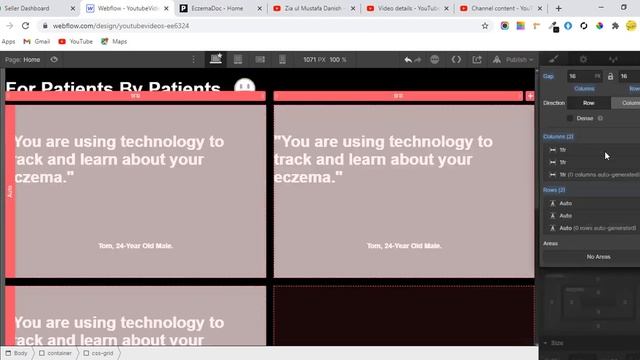Set grid Direction to Column

click(626, 103)
